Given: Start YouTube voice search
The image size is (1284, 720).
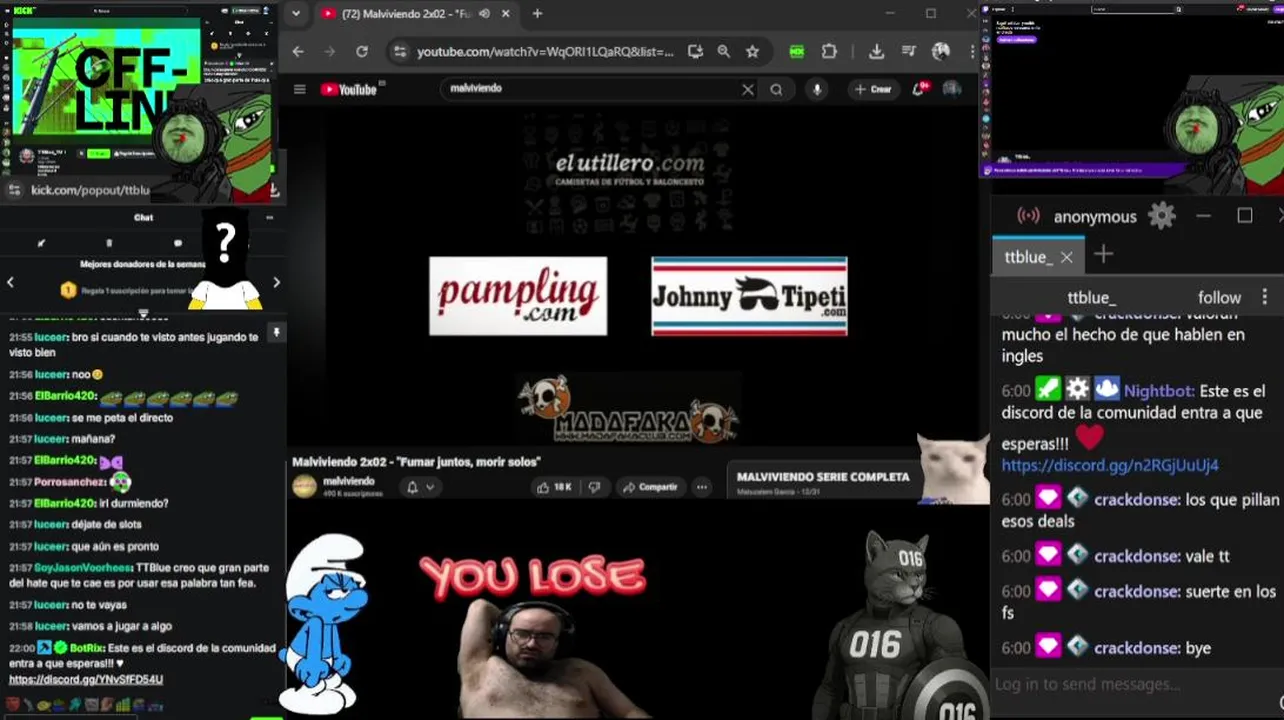Looking at the screenshot, I should 817,89.
